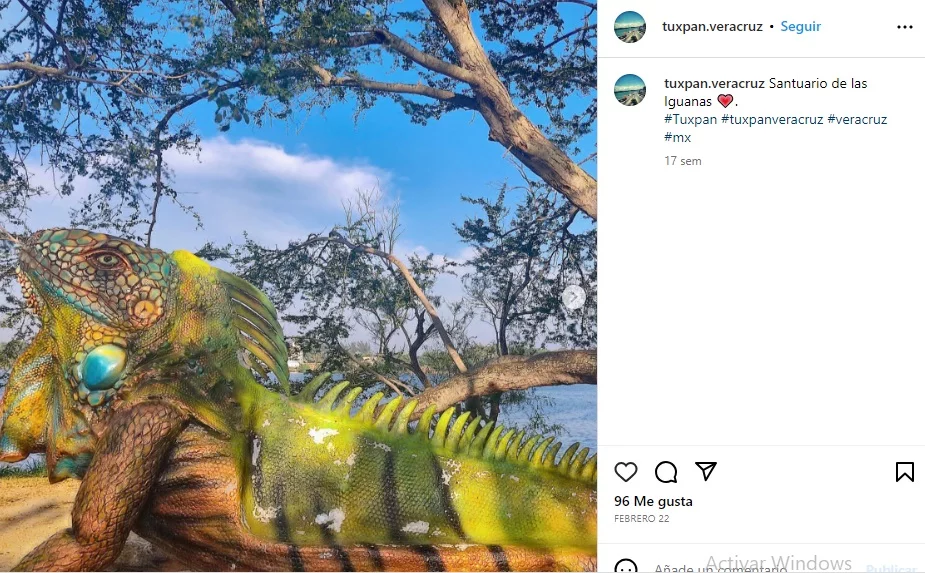Screen dimensions: 925x573
Task: Open the #mx hashtag
Action: pos(677,137)
